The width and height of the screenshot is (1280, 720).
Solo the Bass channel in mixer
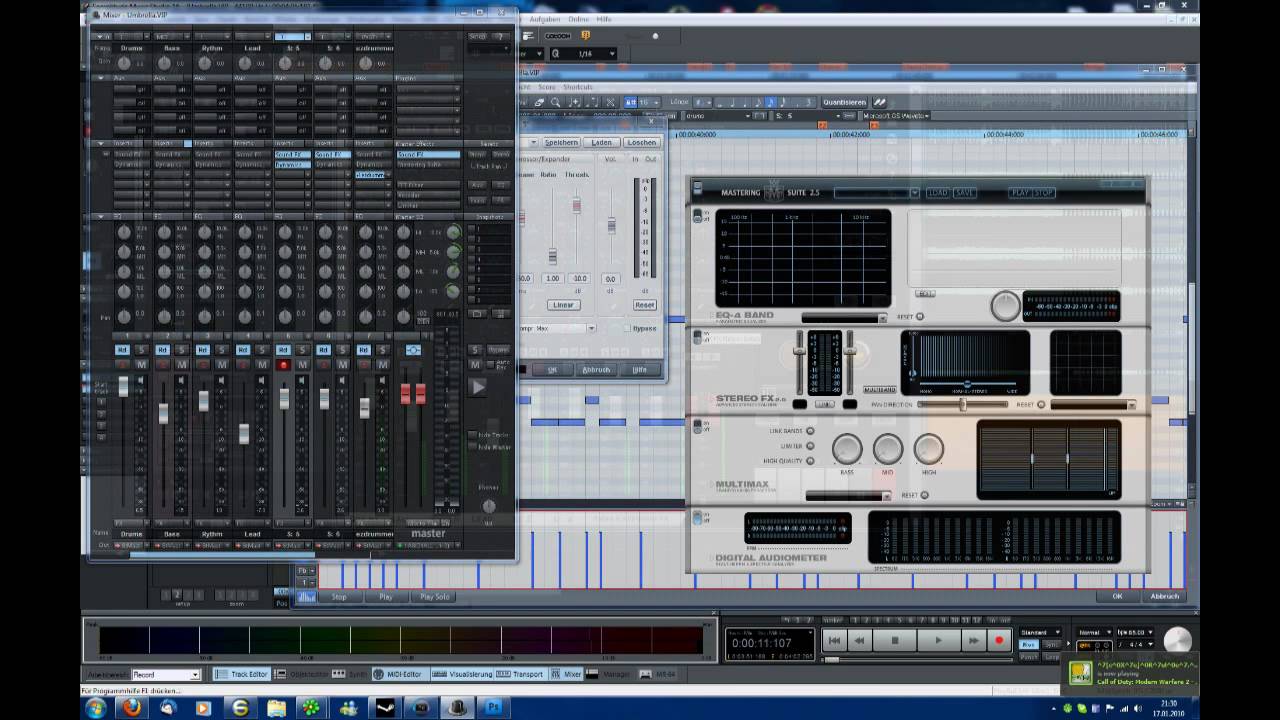[x=182, y=350]
